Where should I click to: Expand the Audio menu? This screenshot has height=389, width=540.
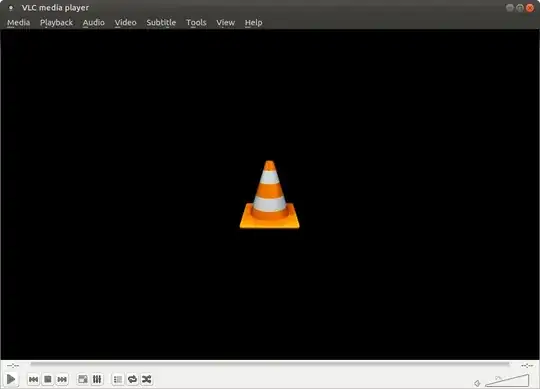click(x=94, y=23)
